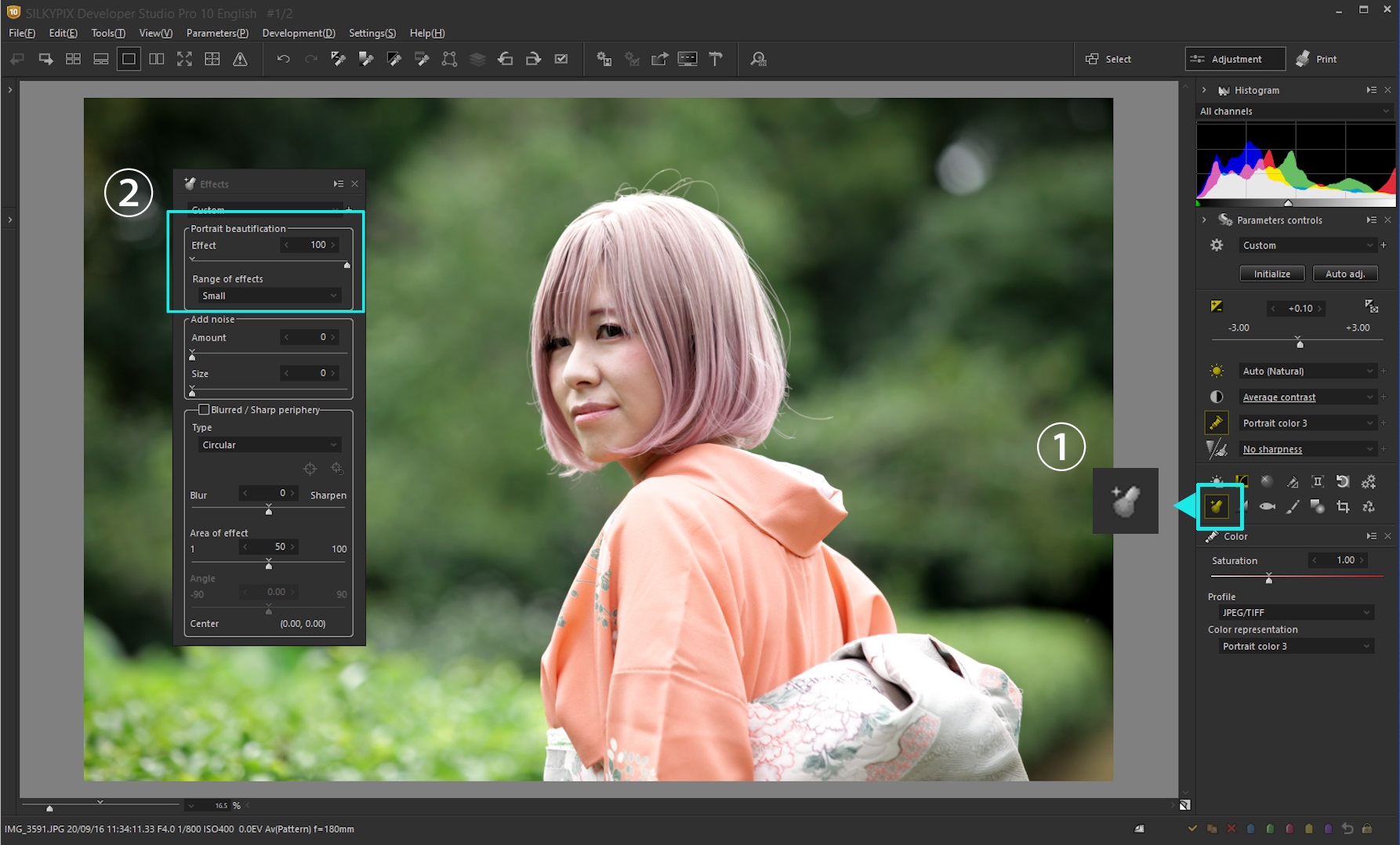Click the Saturation slider handle
This screenshot has height=845, width=1400.
(x=1269, y=578)
